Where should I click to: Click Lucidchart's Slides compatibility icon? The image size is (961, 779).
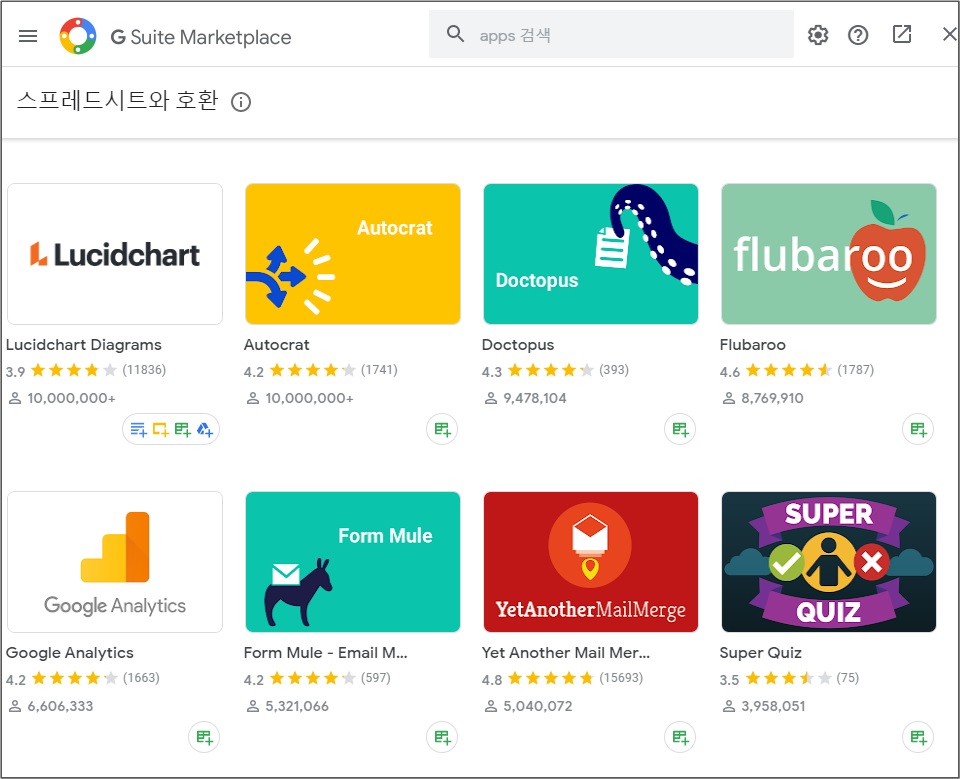[x=161, y=430]
